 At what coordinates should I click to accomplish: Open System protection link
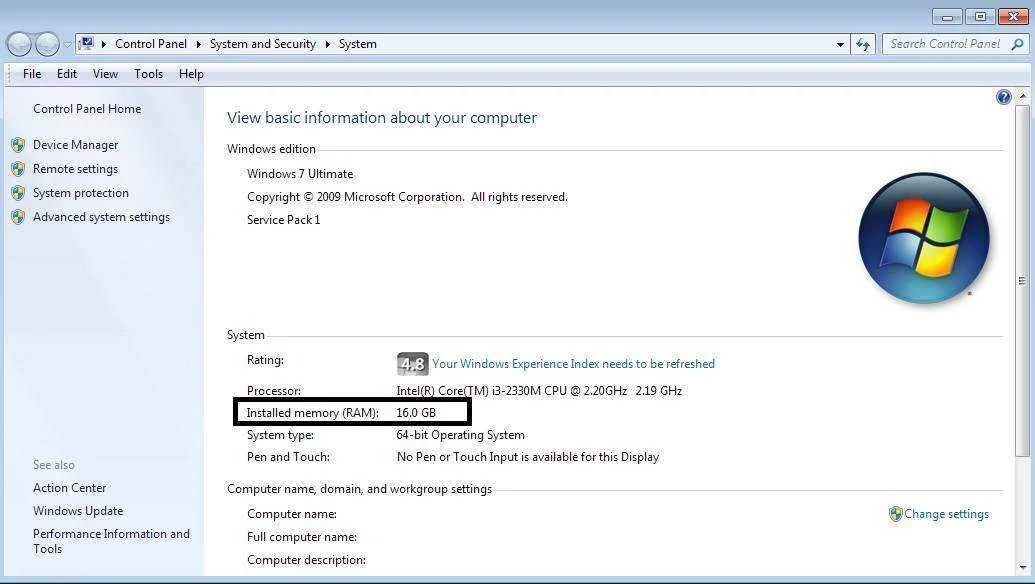81,193
